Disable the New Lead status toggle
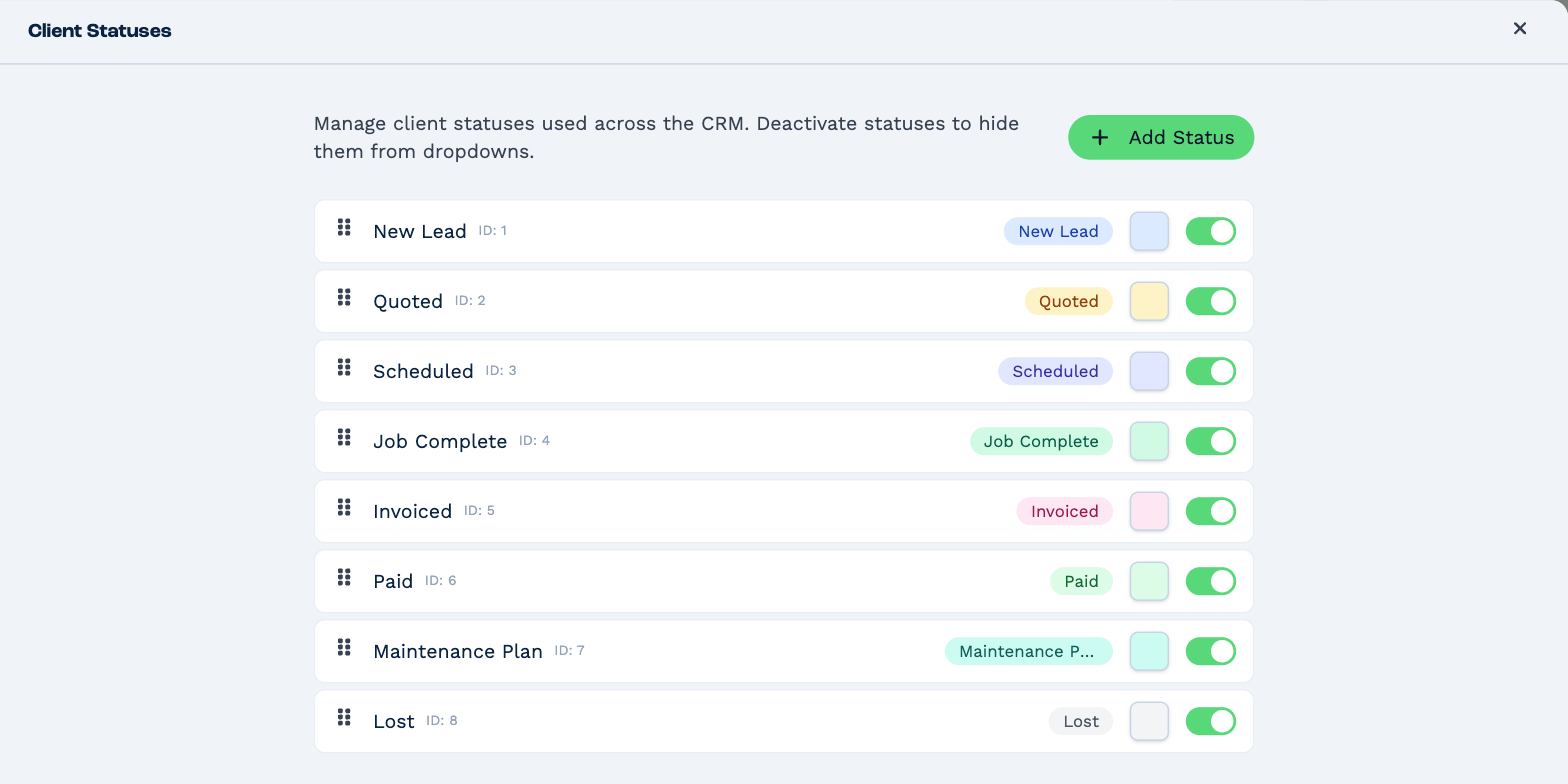 pyautogui.click(x=1211, y=231)
